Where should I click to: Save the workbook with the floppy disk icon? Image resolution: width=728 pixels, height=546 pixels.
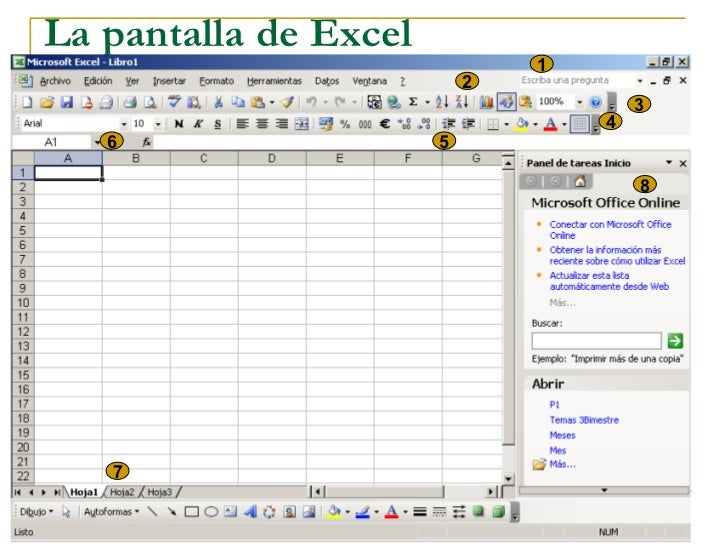coord(67,102)
